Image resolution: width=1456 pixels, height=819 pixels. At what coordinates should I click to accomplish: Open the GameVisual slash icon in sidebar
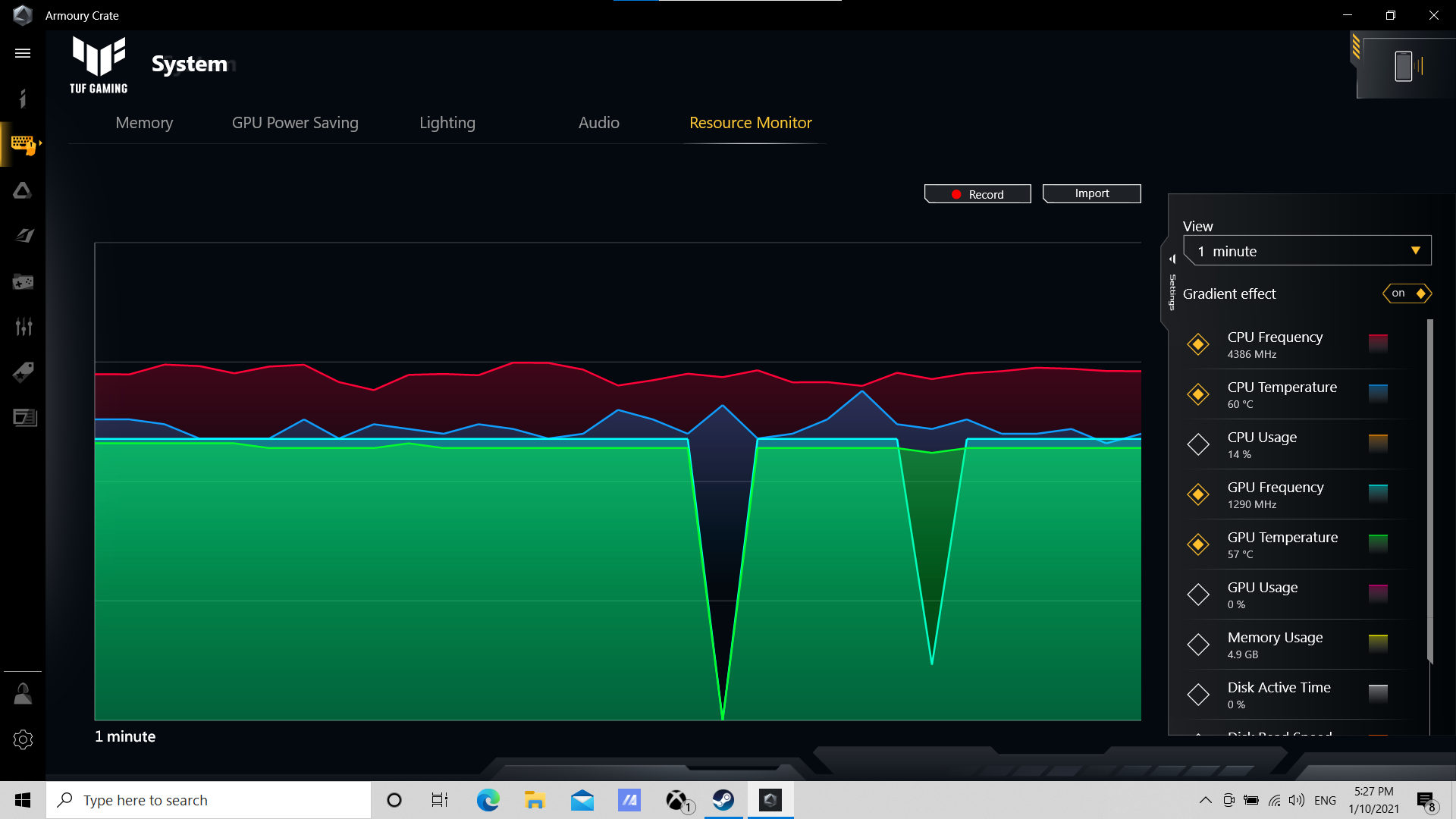point(23,236)
